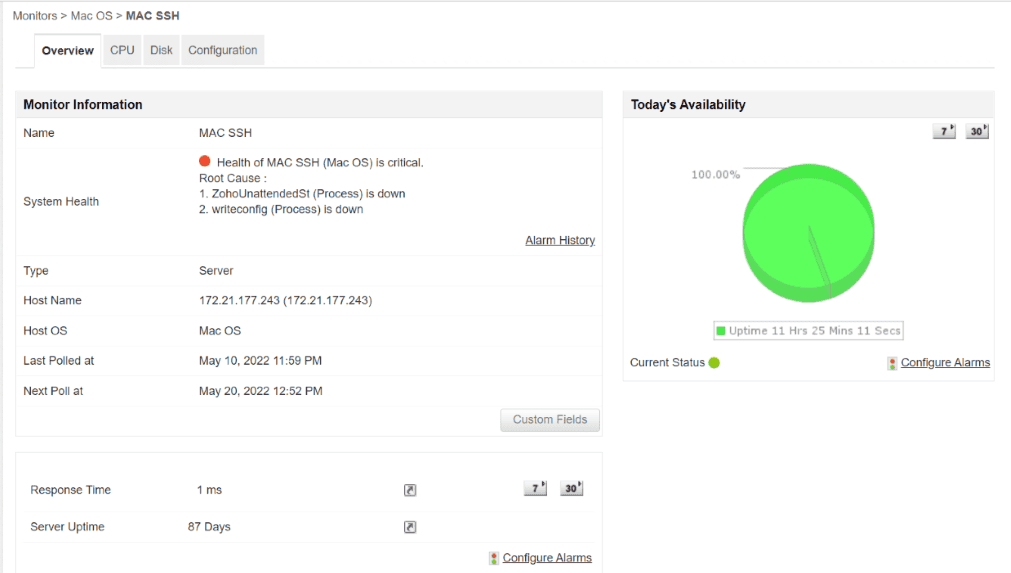The image size is (1011, 573).
Task: Click the Custom Fields button
Action: point(550,420)
